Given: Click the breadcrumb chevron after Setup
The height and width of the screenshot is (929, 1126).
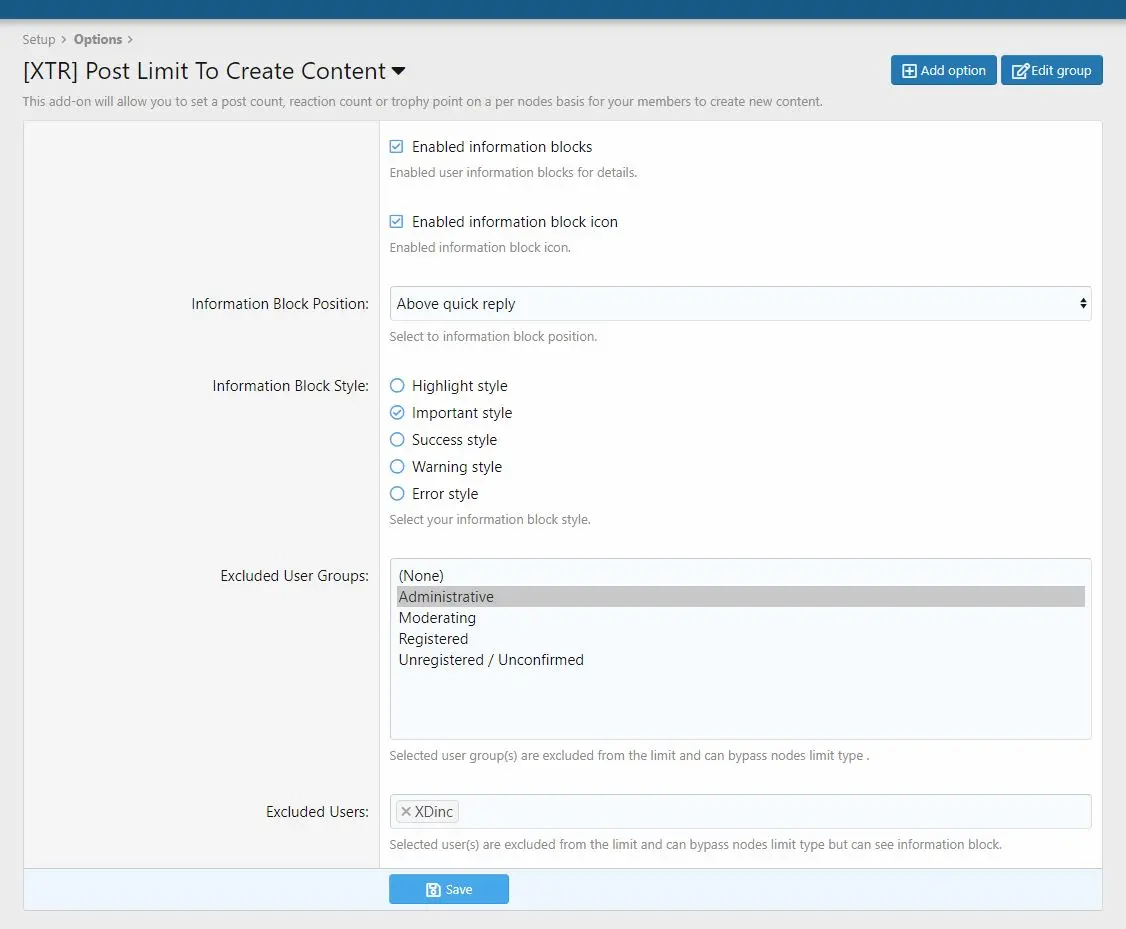Looking at the screenshot, I should (x=64, y=39).
